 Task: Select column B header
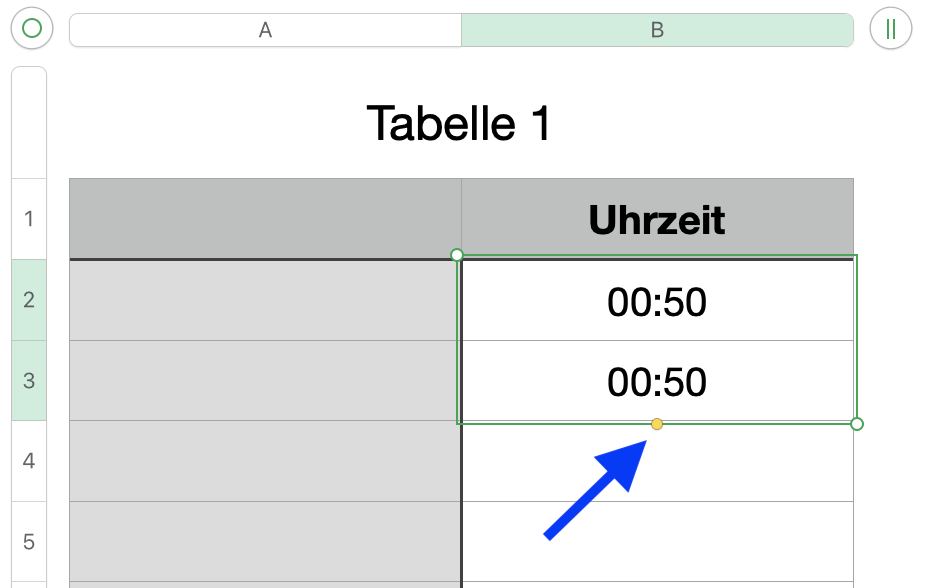click(657, 30)
